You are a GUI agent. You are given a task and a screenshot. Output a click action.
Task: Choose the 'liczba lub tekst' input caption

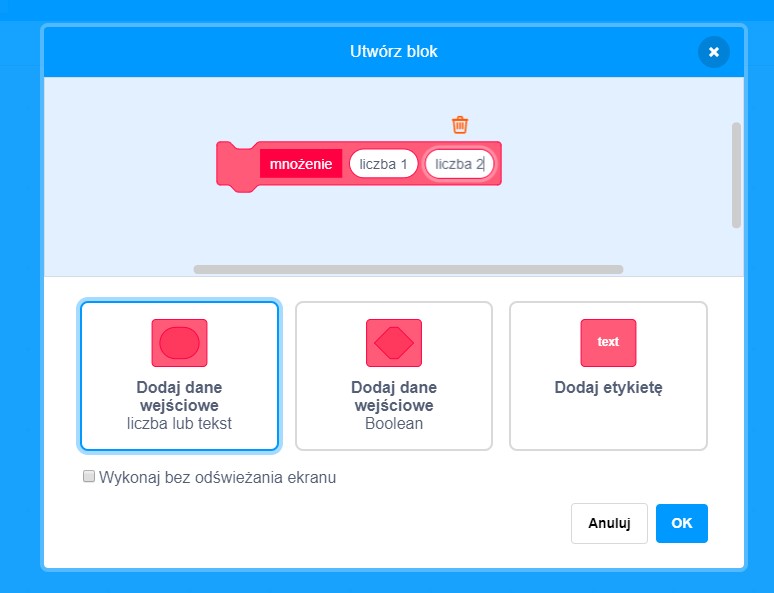point(179,423)
